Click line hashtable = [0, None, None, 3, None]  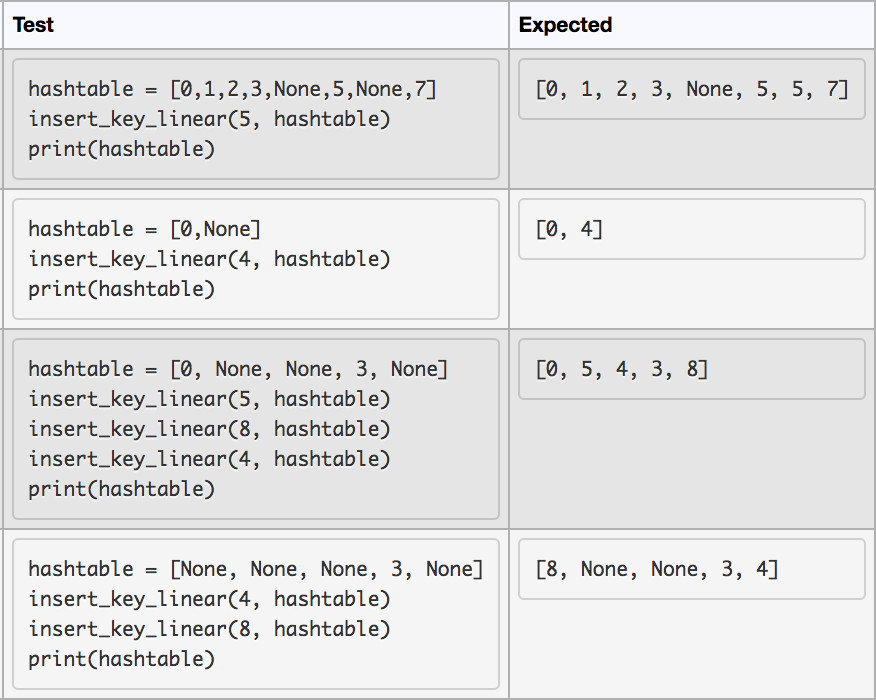pos(238,369)
